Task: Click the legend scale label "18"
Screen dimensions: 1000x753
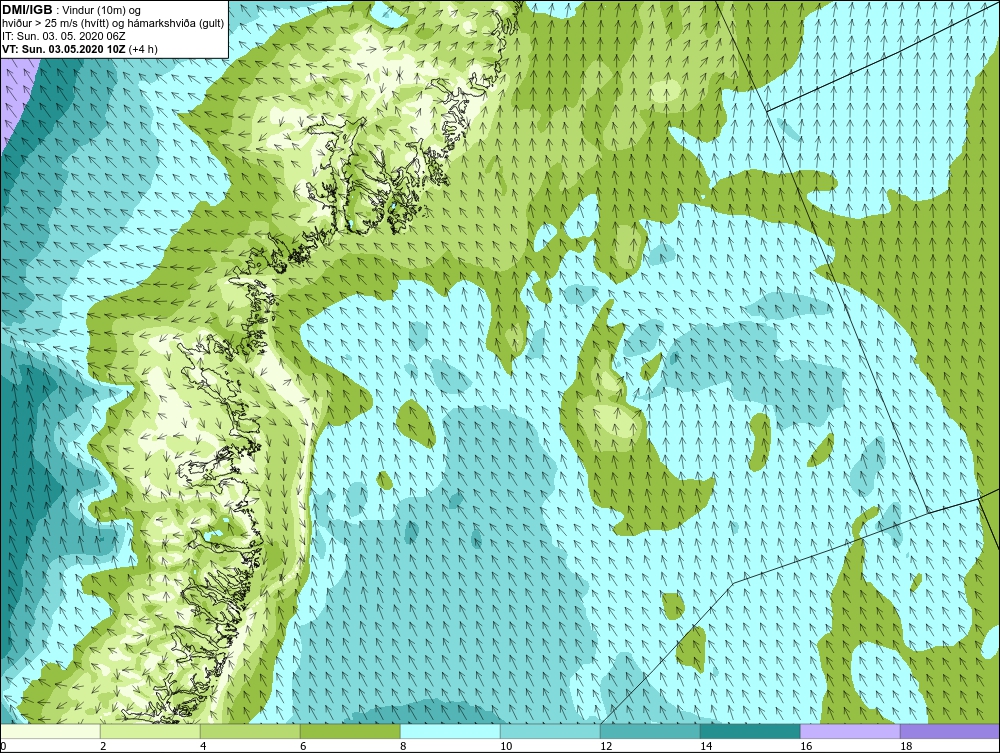Action: coord(906,746)
